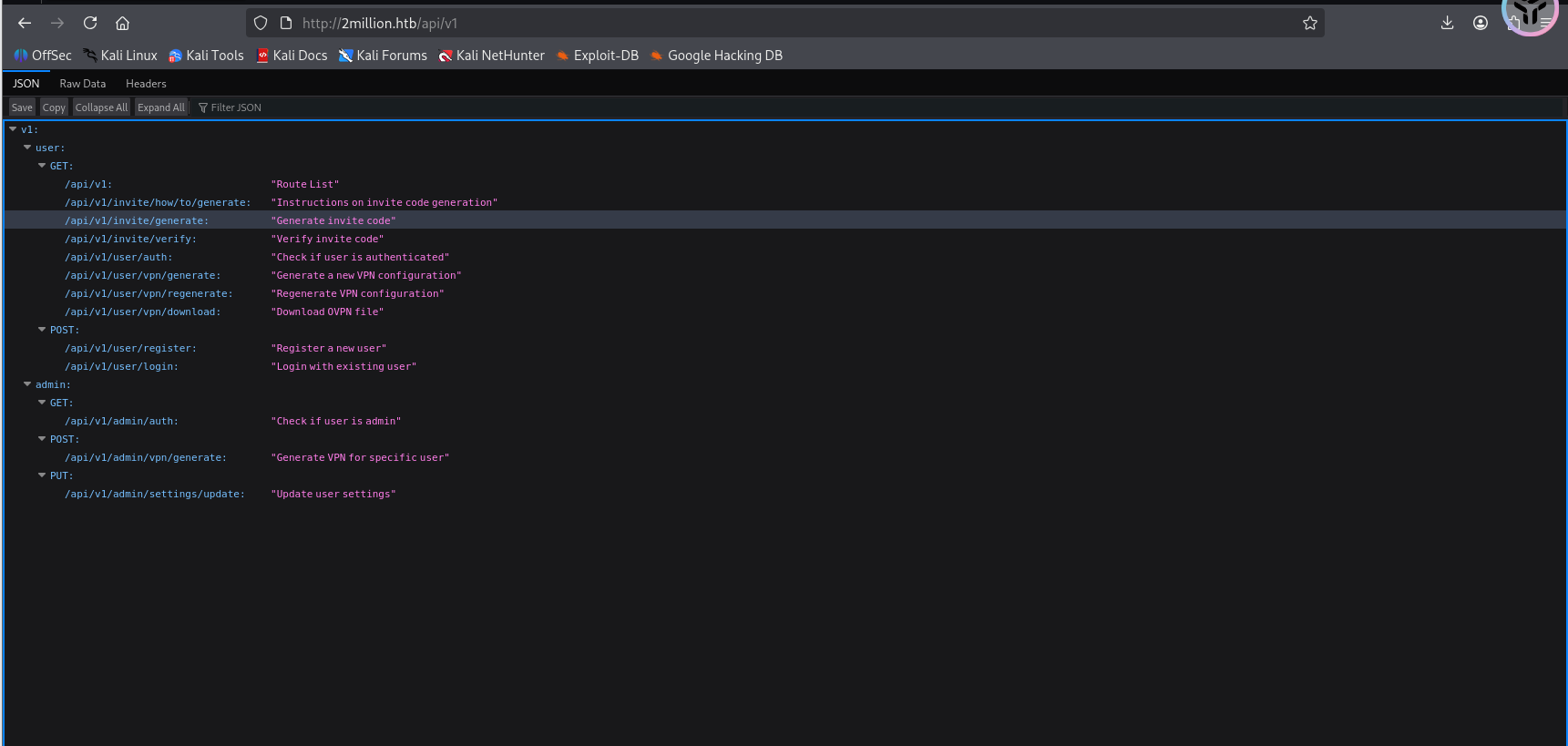Viewport: 1568px width, 746px height.
Task: Switch to the Headers tab
Action: 146,84
